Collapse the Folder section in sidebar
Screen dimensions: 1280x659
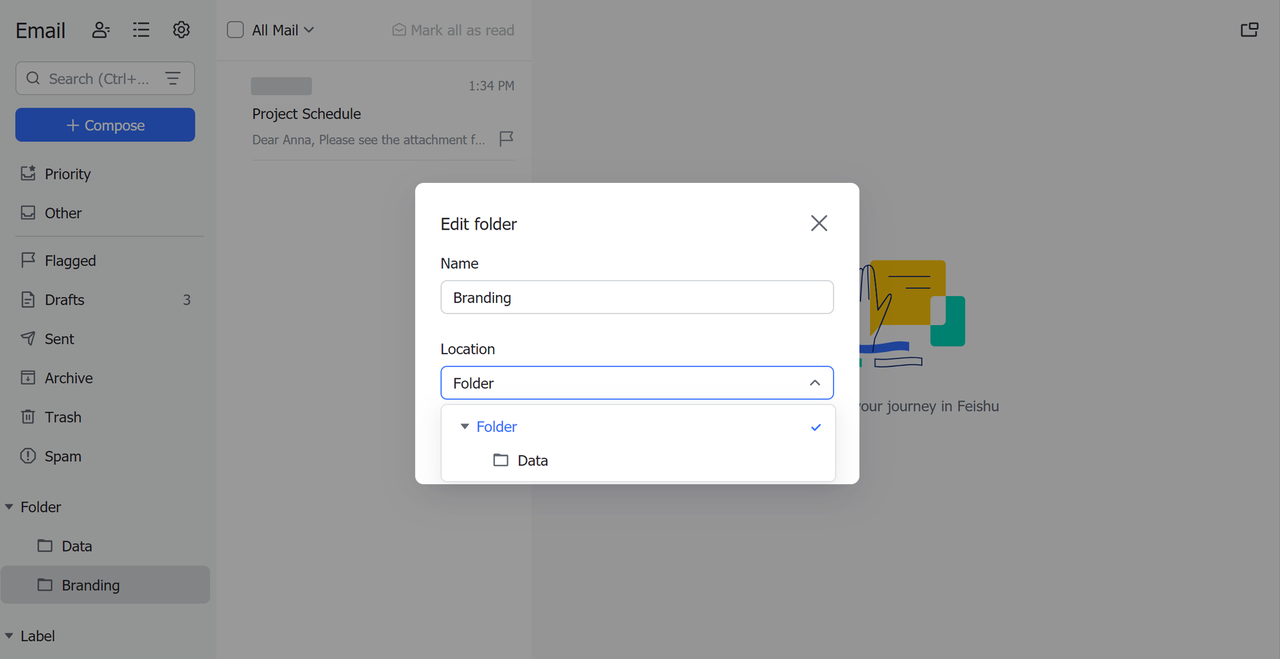[x=10, y=507]
